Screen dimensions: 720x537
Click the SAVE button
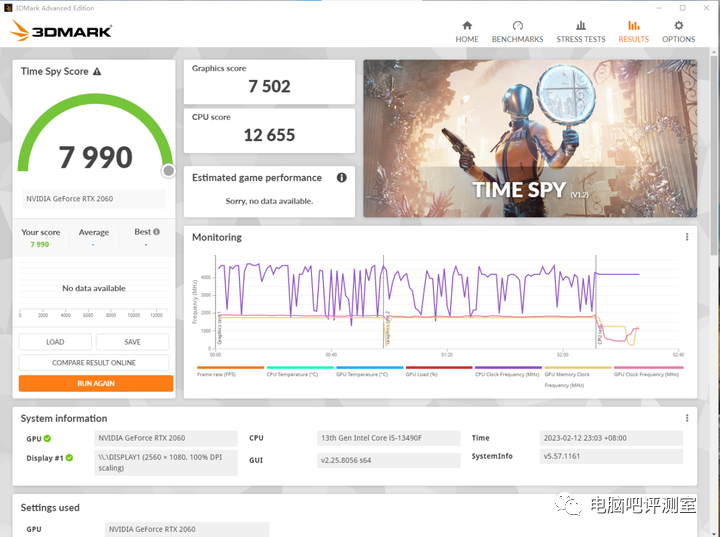coord(132,342)
